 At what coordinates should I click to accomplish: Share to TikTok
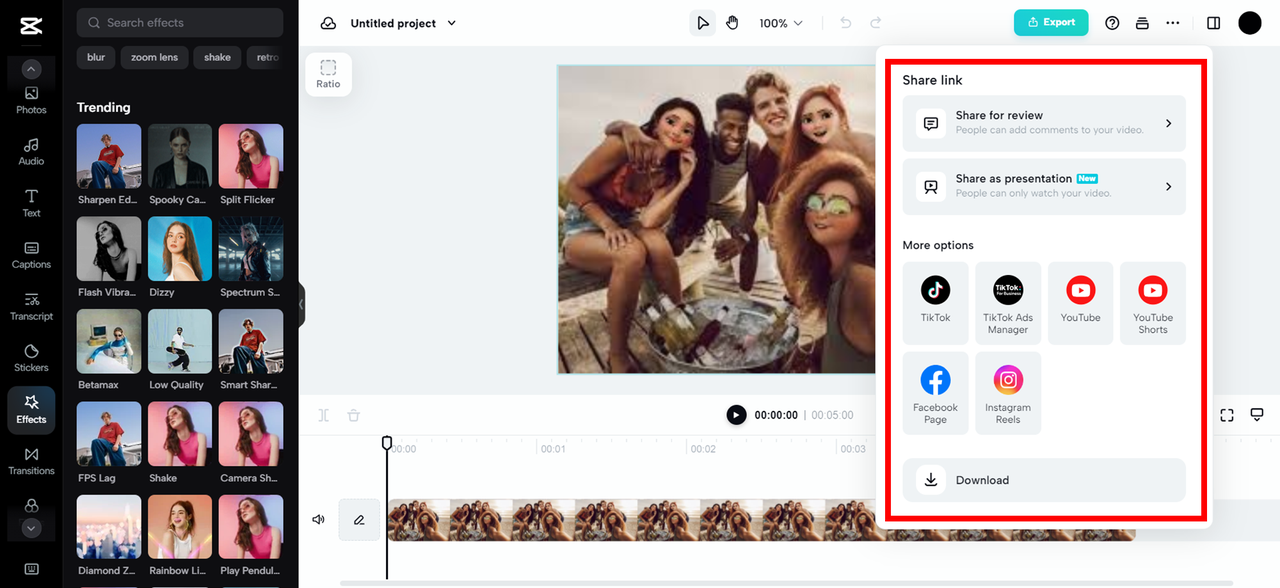[936, 303]
